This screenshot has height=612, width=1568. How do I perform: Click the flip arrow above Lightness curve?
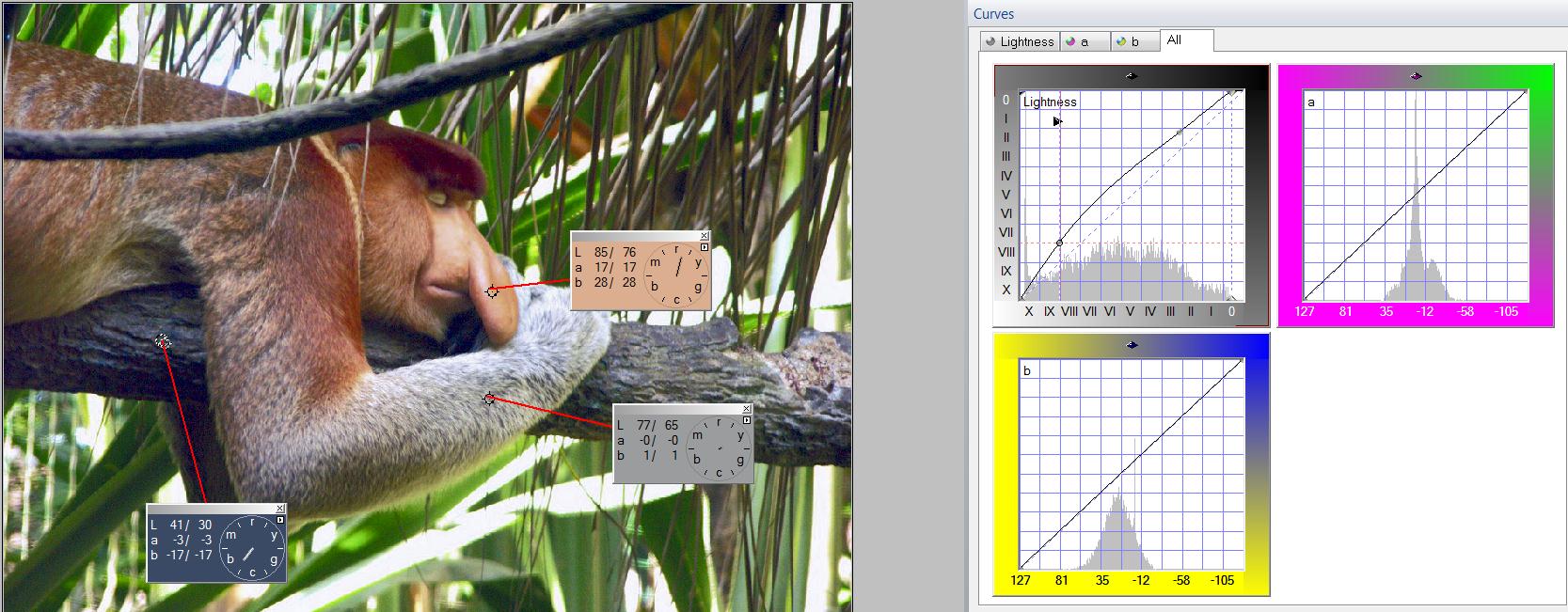1132,76
